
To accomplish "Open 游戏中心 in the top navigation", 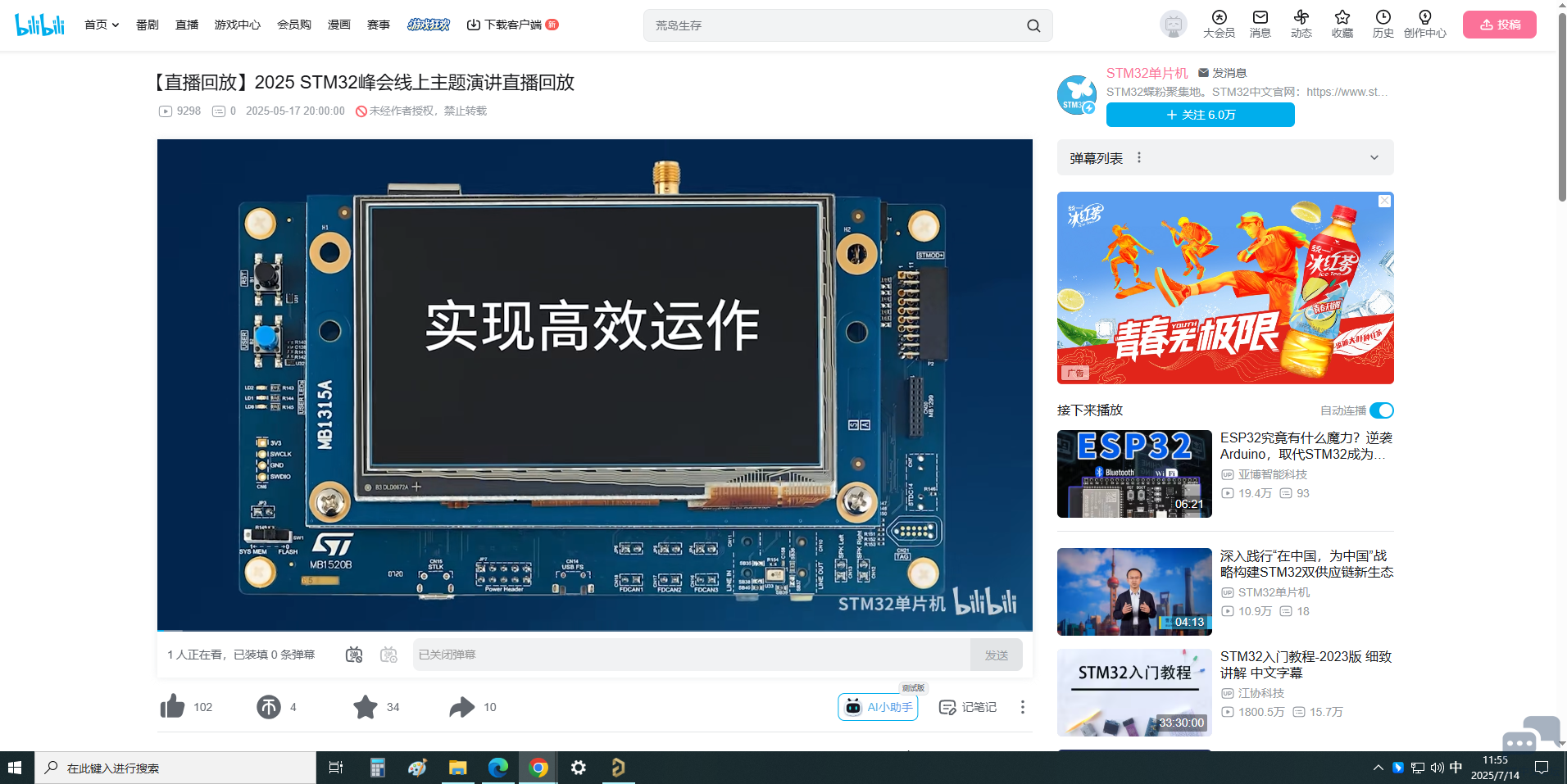I will click(x=238, y=25).
